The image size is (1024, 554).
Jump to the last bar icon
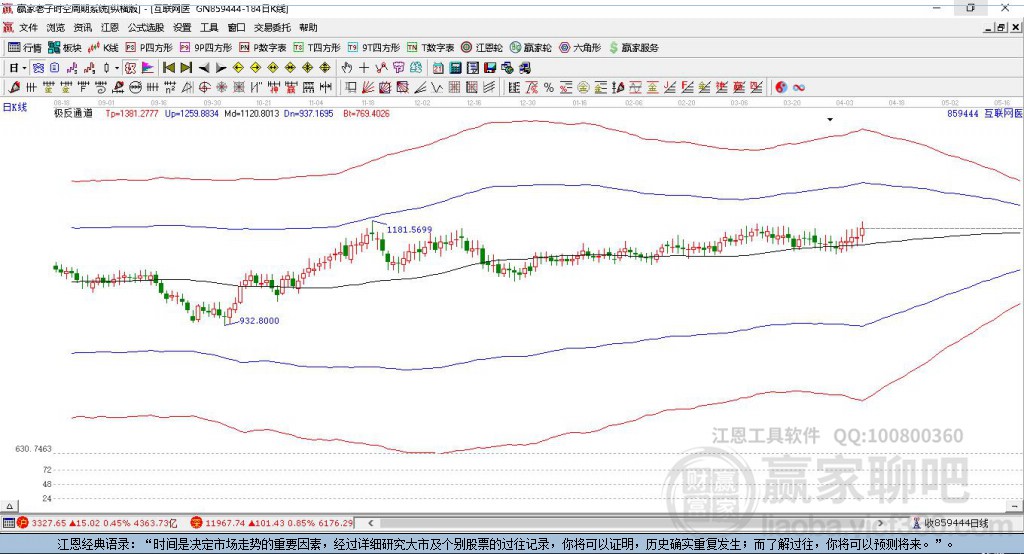186,68
